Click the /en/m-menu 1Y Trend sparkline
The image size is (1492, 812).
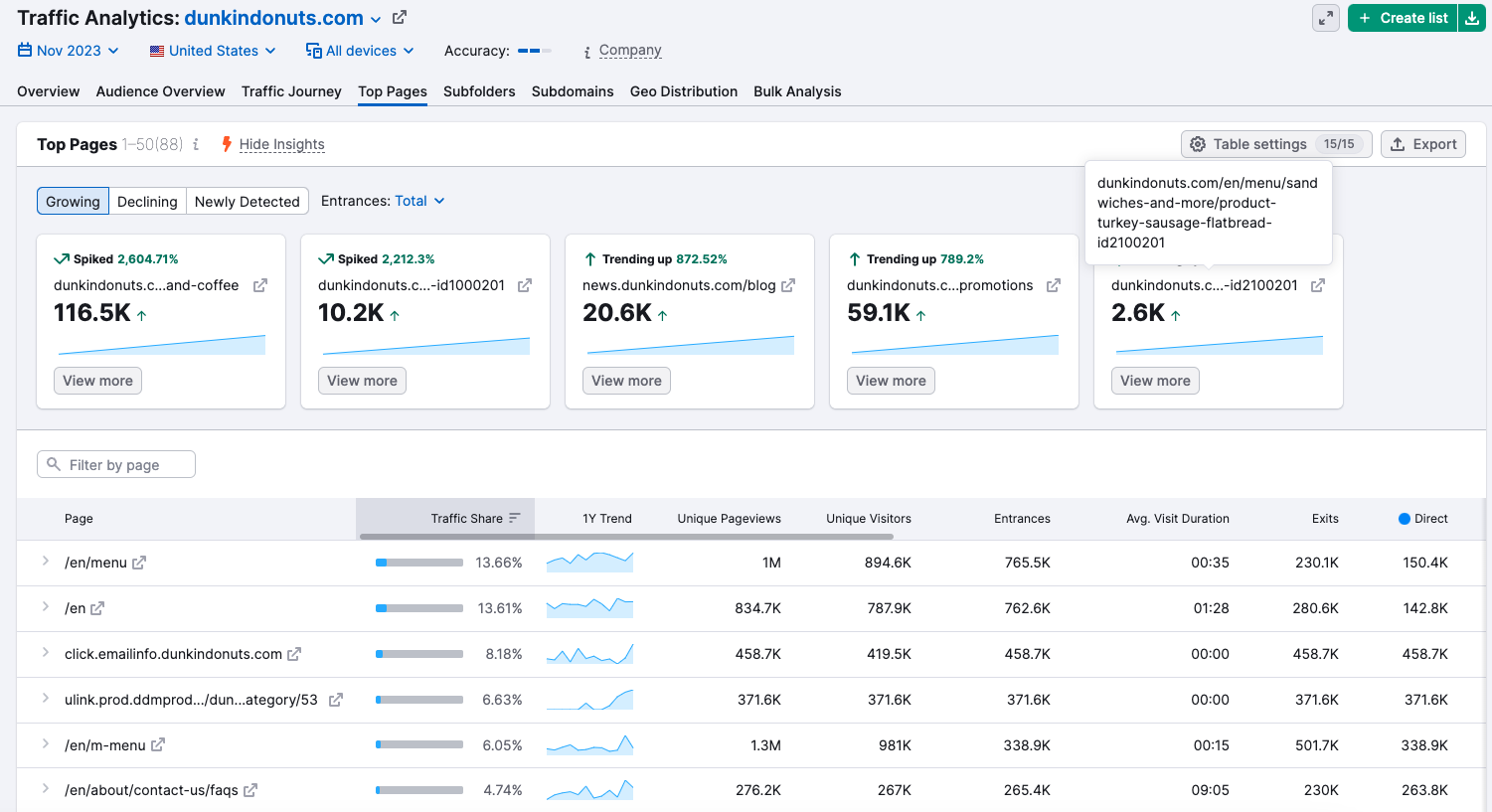click(589, 744)
